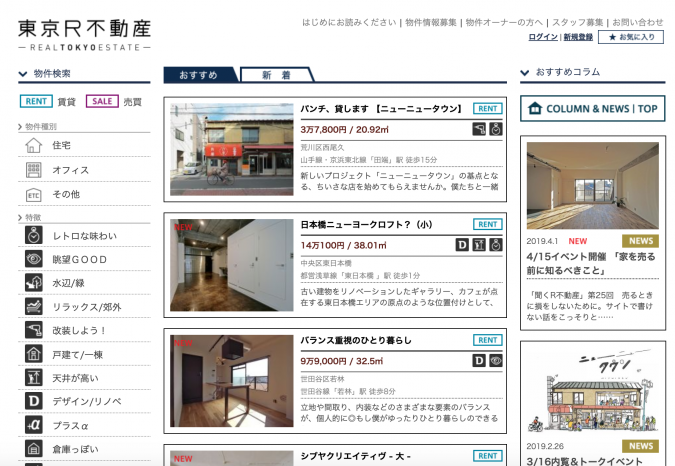The height and width of the screenshot is (466, 675).
Task: Select the 改装しよう drill icon in sidebar
Action: coord(34,330)
